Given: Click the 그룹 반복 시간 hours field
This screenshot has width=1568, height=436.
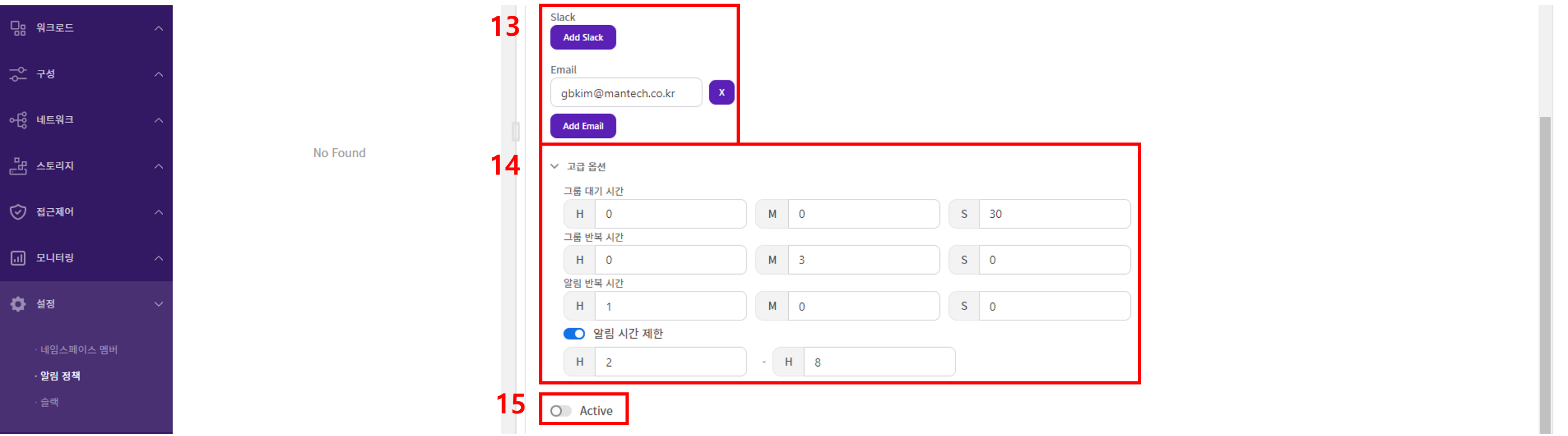Looking at the screenshot, I should point(670,260).
